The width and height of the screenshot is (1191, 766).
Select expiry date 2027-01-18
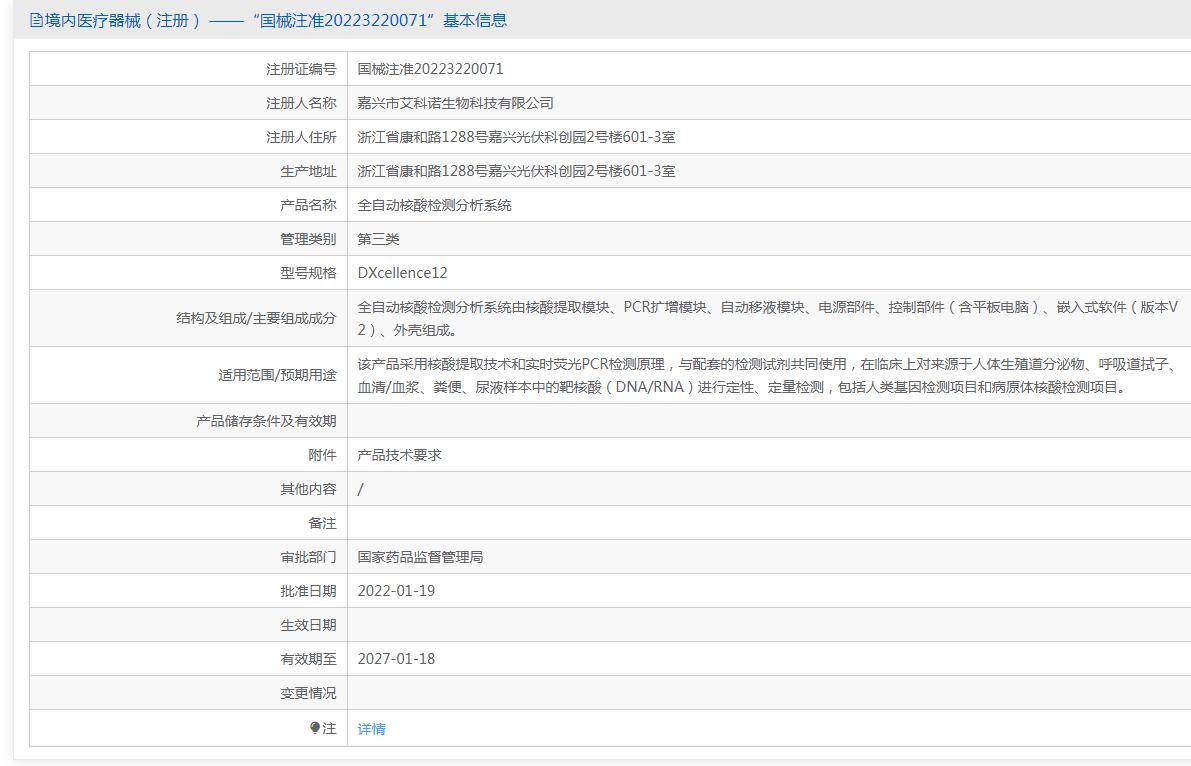(x=396, y=659)
